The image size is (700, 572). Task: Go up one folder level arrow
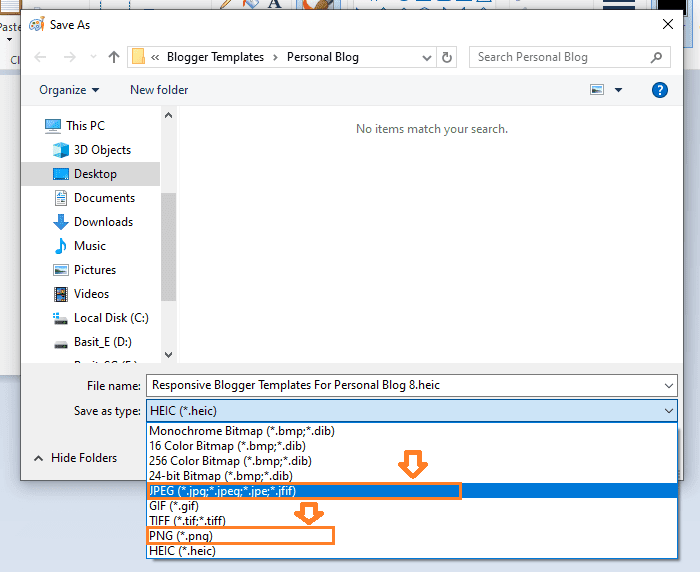click(114, 57)
